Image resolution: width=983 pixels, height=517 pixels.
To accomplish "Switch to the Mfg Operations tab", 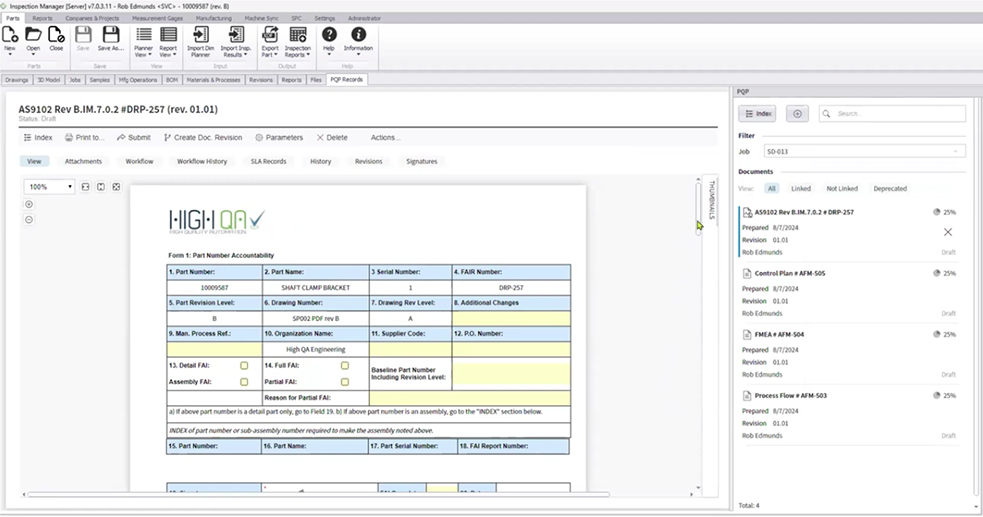I will [x=138, y=80].
